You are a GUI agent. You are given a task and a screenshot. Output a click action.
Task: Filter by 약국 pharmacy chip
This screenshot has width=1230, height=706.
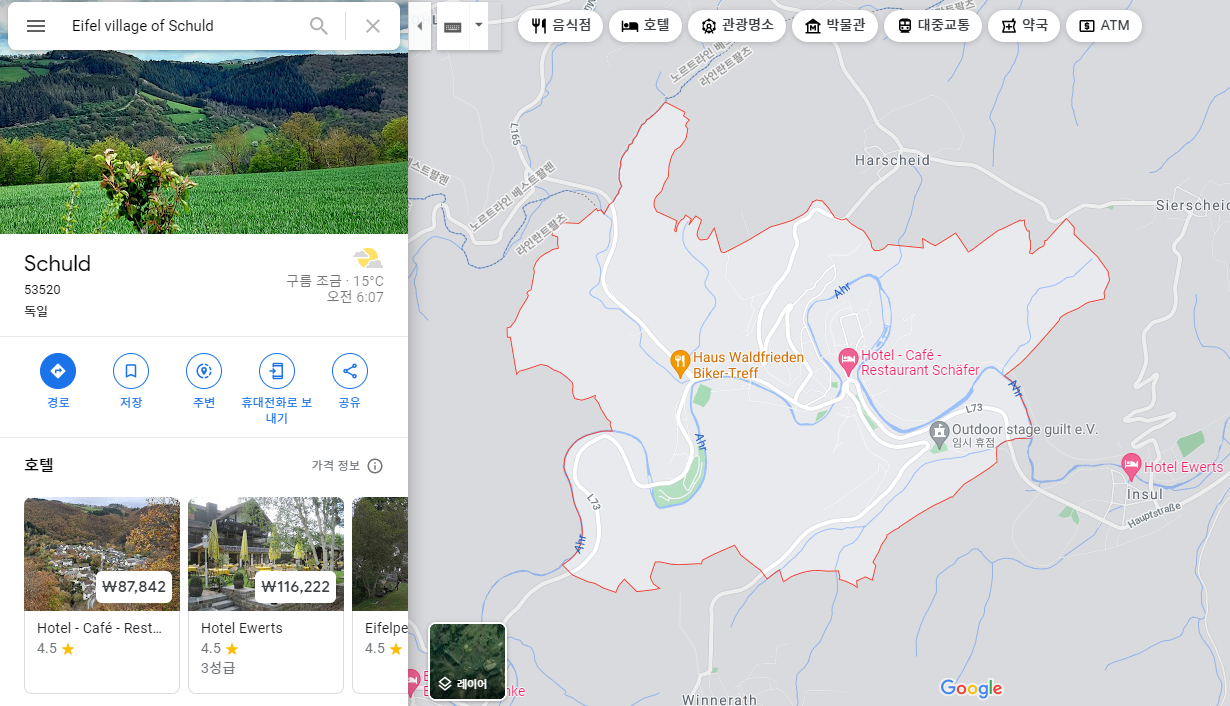[1024, 26]
